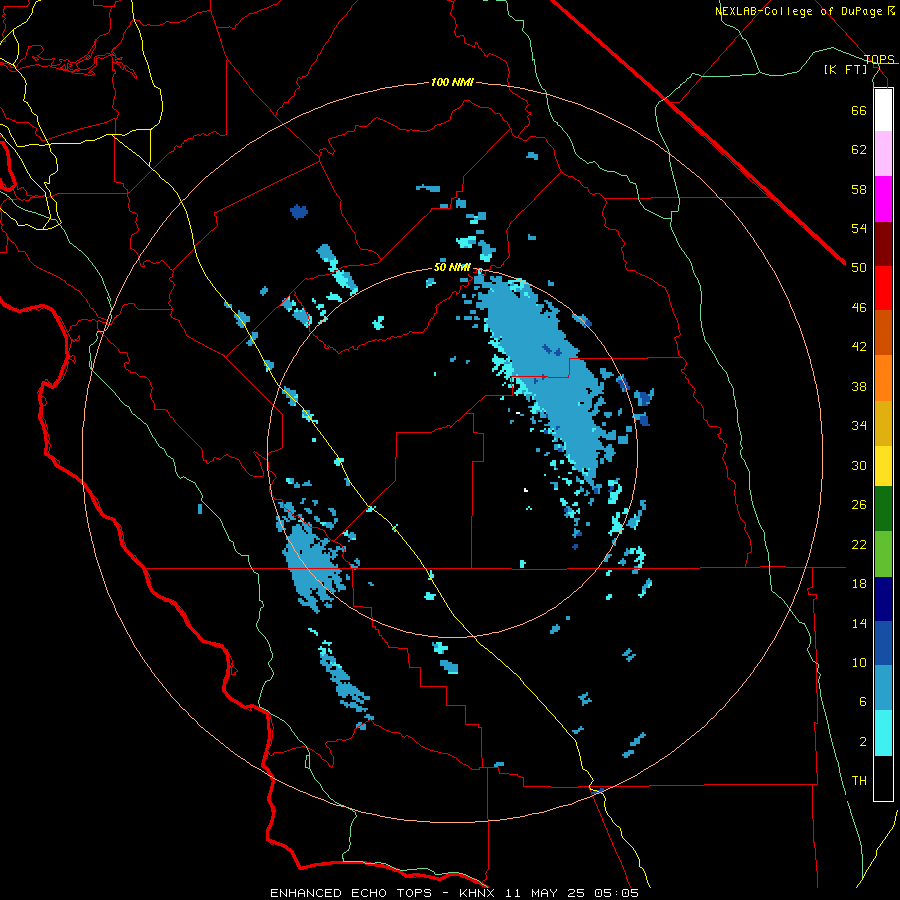This screenshot has height=900, width=900.
Task: Click the dark orange legend swatch between 46 and 42
Action: 883,332
